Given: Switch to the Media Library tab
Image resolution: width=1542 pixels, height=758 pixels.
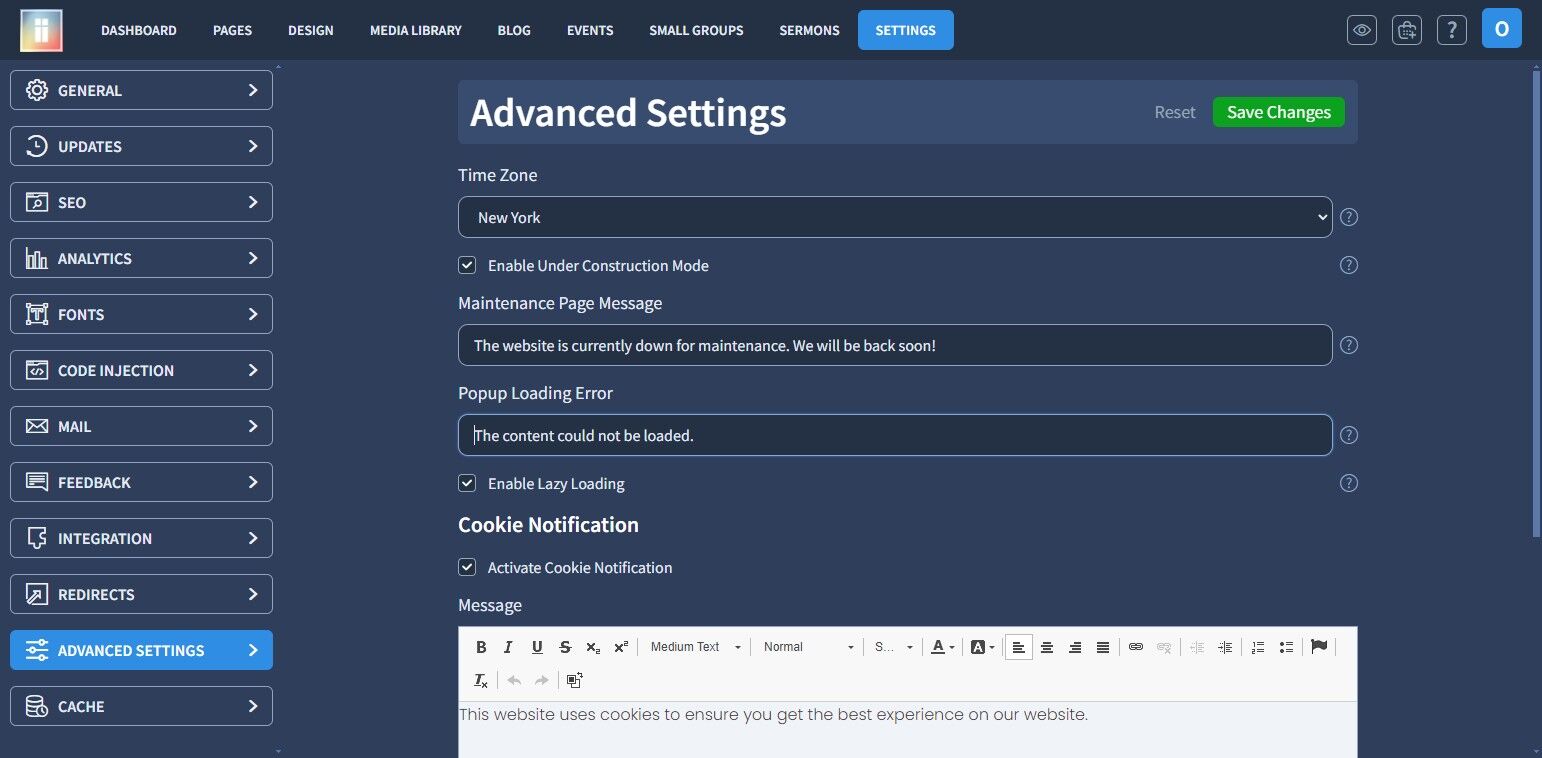Looking at the screenshot, I should point(416,30).
